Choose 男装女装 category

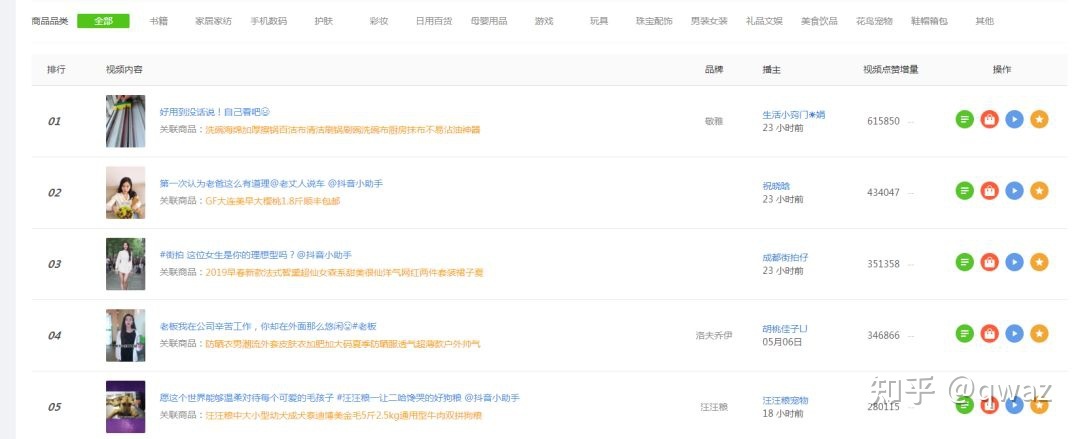click(x=709, y=21)
